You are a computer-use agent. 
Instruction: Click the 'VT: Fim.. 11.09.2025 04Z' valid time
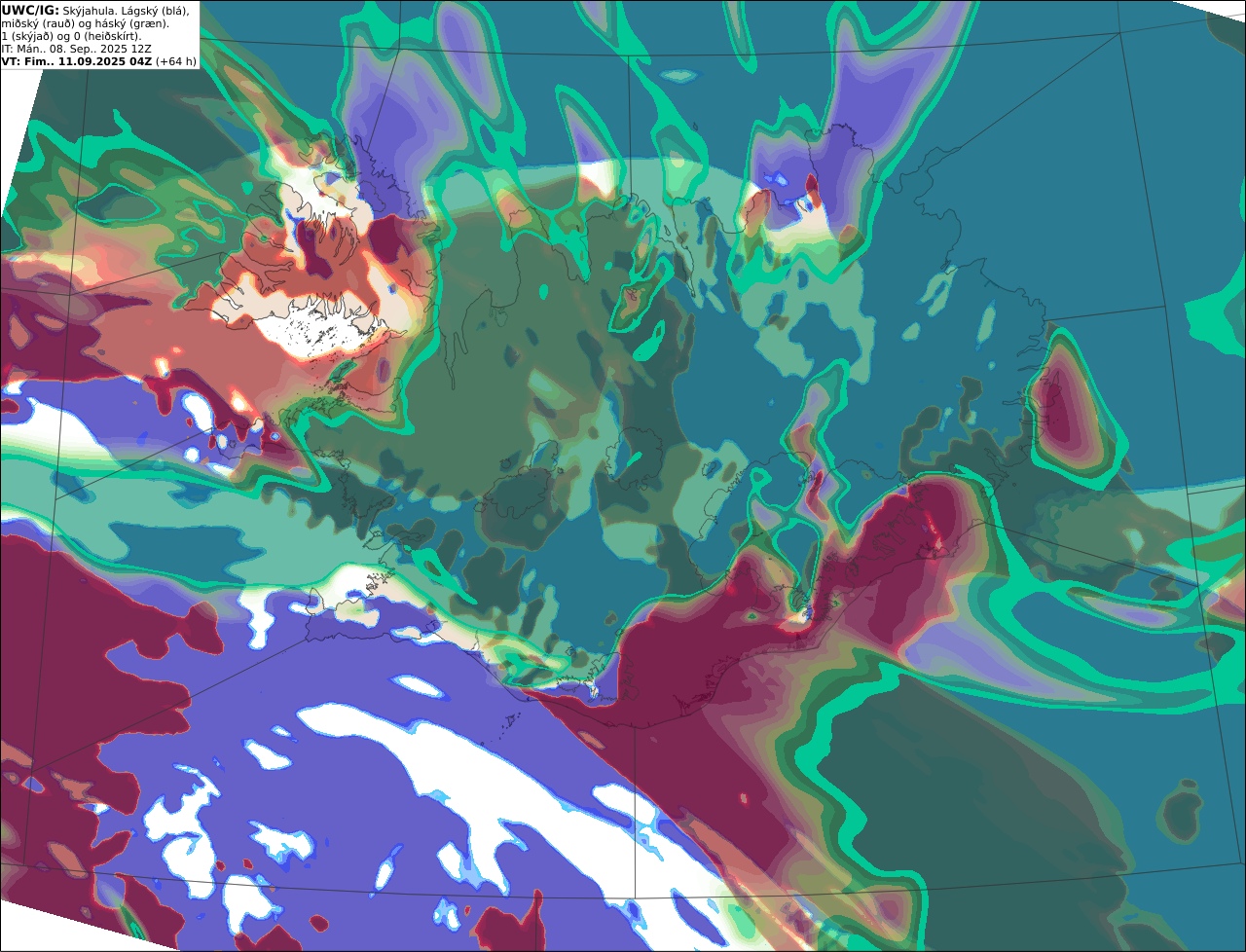76,60
